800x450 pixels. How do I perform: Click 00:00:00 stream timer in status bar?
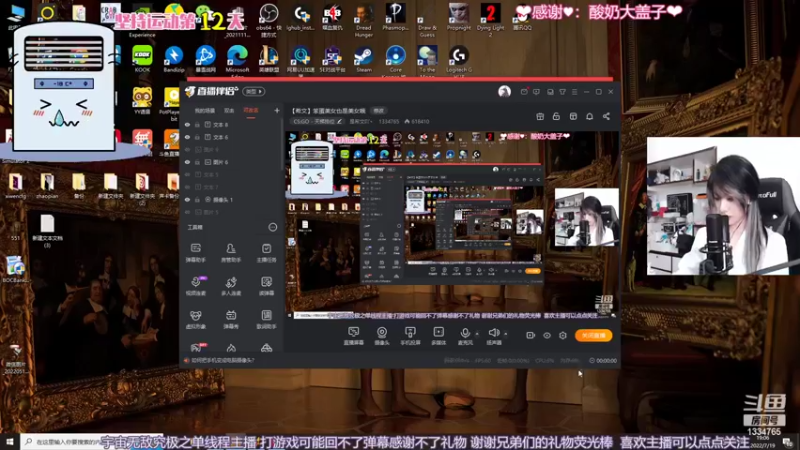pos(603,360)
